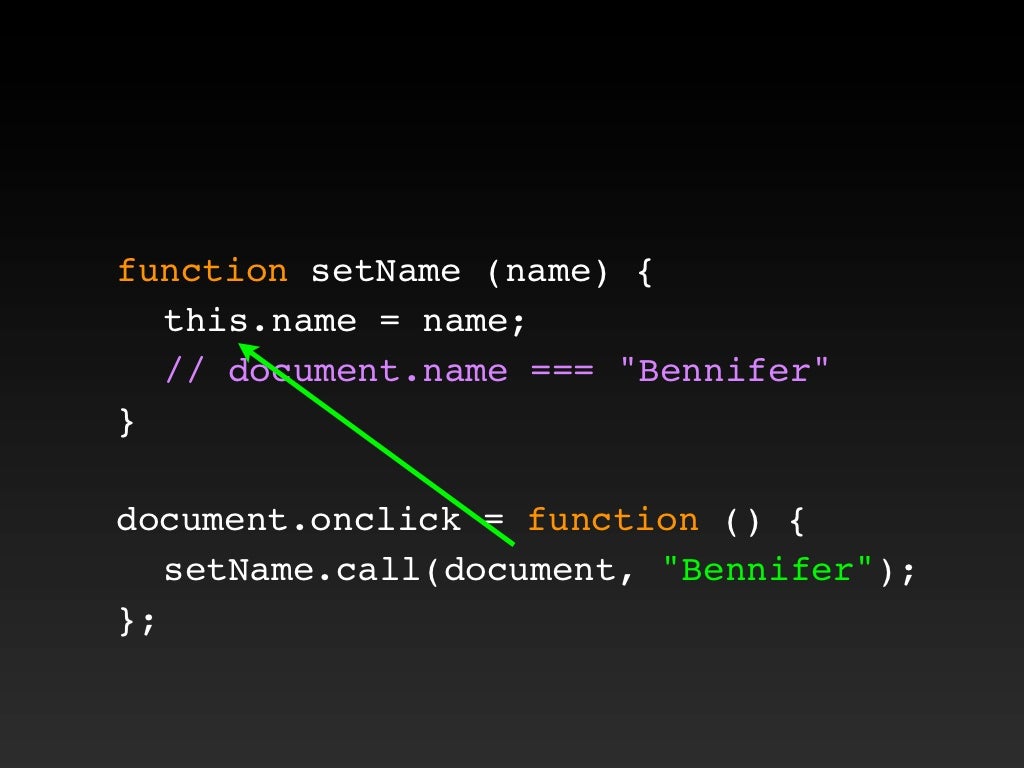This screenshot has height=768, width=1024.
Task: Click the green '"Bennifer"' string argument
Action: [x=767, y=569]
